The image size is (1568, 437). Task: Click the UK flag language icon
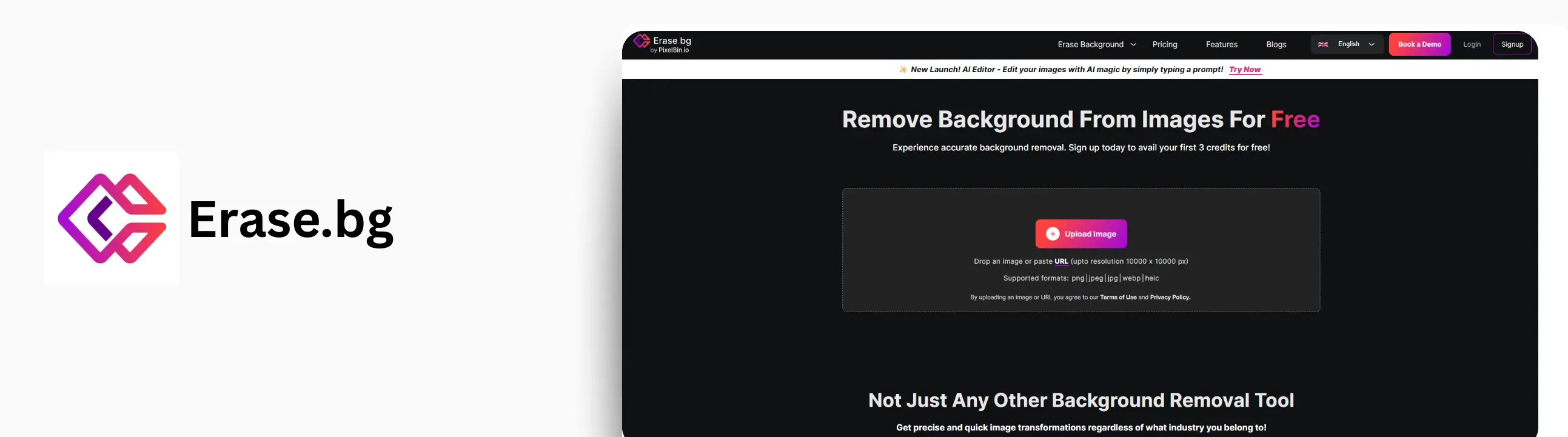(1322, 44)
